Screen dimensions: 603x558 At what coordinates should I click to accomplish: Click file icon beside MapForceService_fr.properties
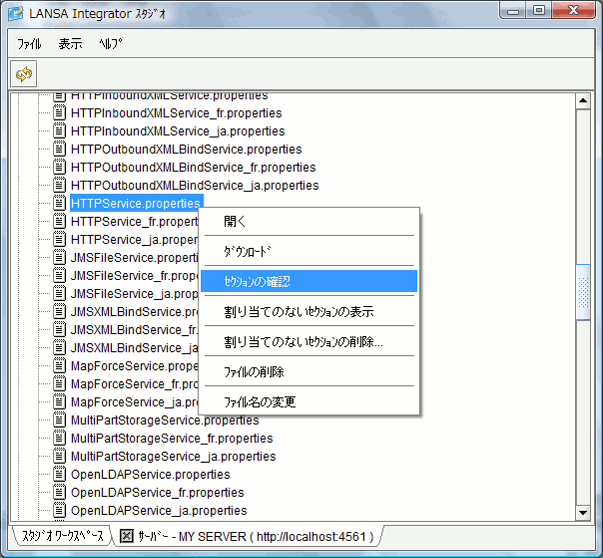[x=59, y=384]
